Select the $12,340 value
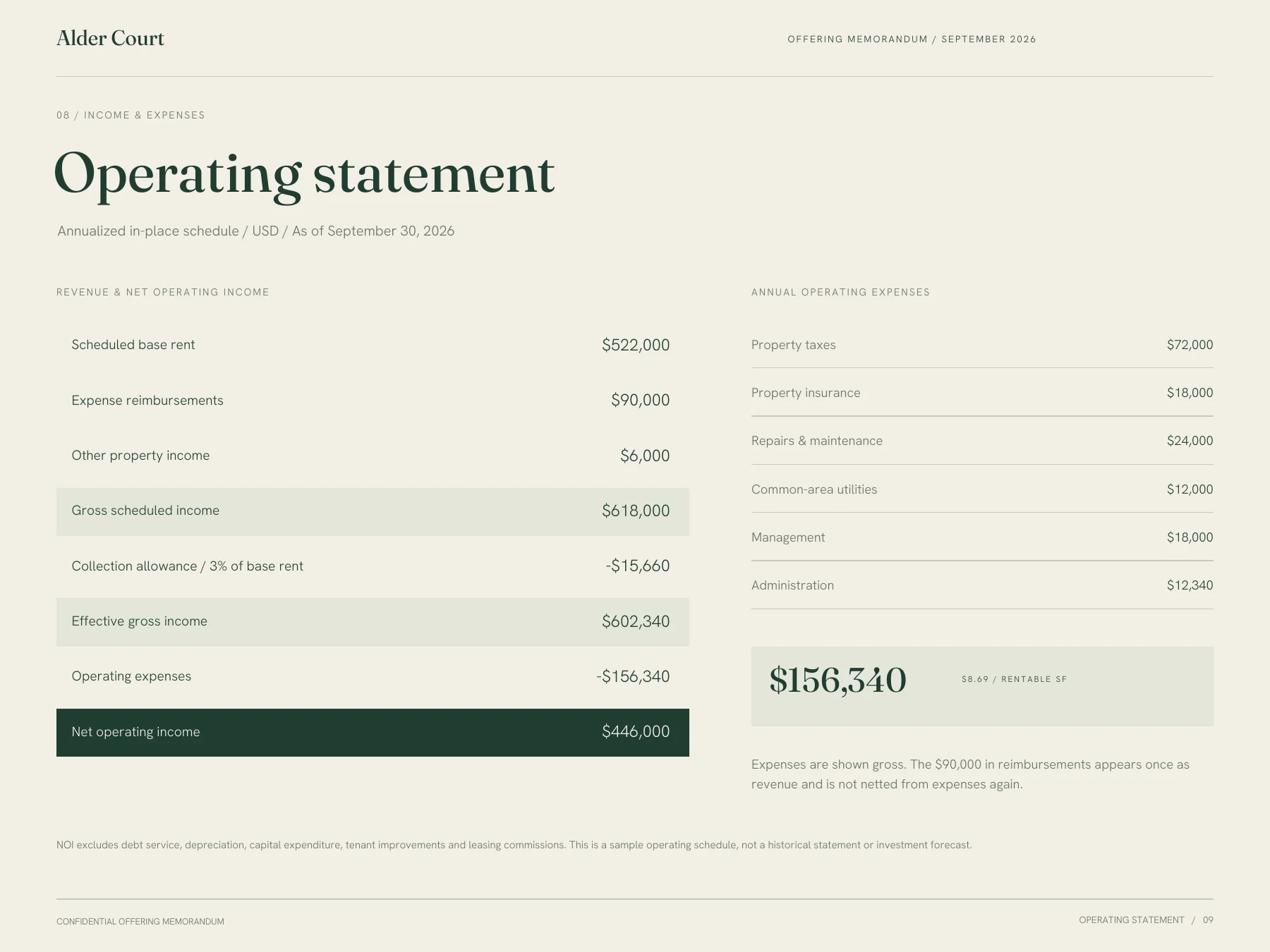The height and width of the screenshot is (952, 1270). click(x=1190, y=585)
